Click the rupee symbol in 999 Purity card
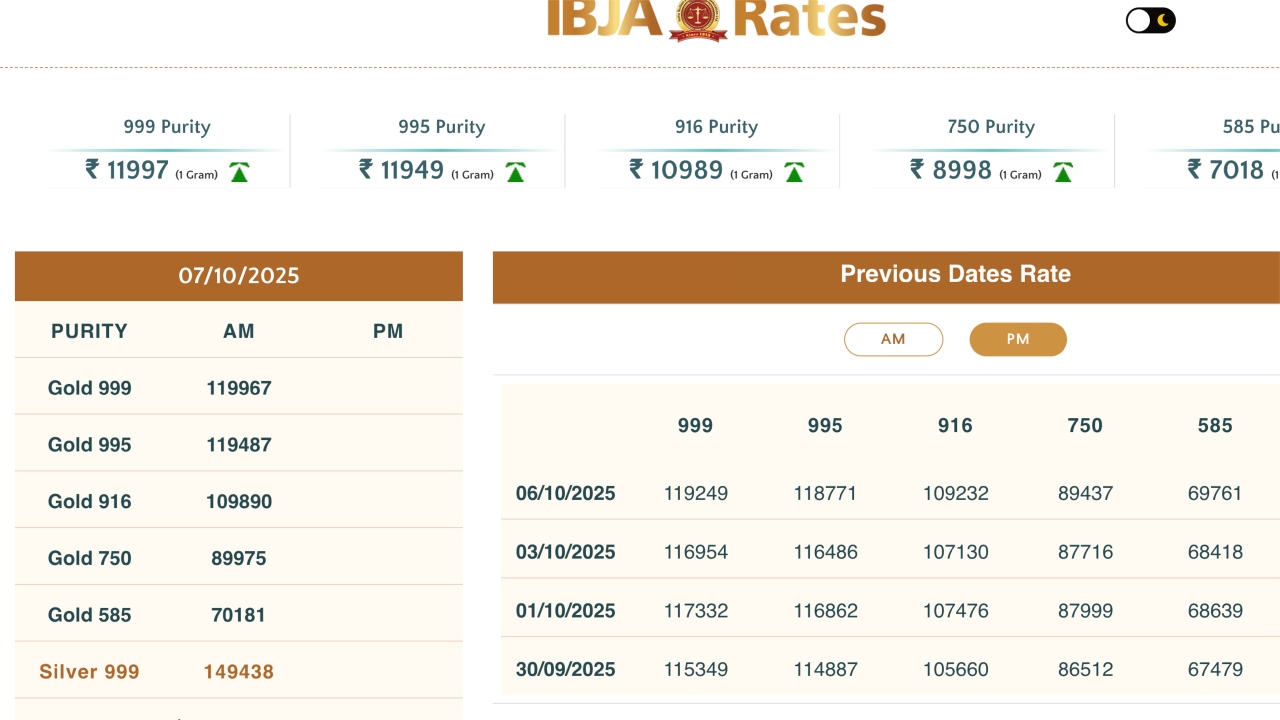Viewport: 1280px width, 720px height. pyautogui.click(x=93, y=169)
